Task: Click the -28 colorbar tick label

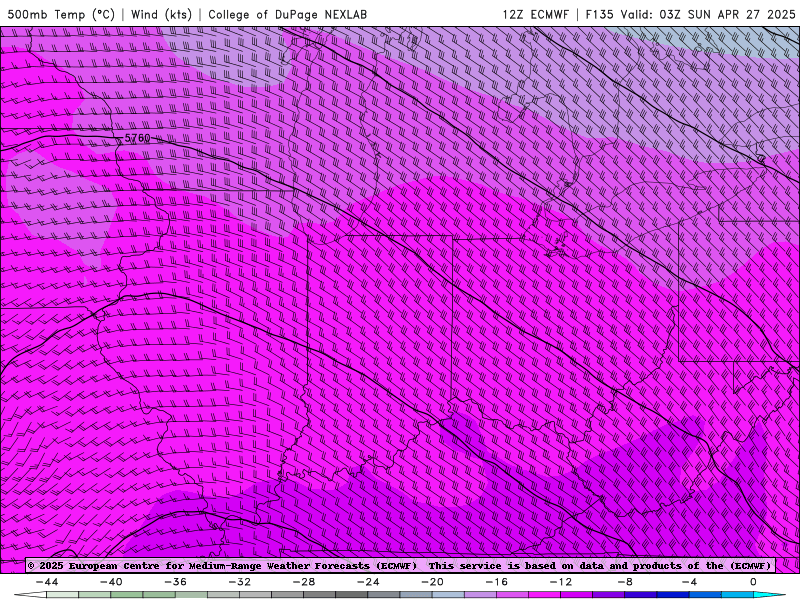Action: [304, 582]
